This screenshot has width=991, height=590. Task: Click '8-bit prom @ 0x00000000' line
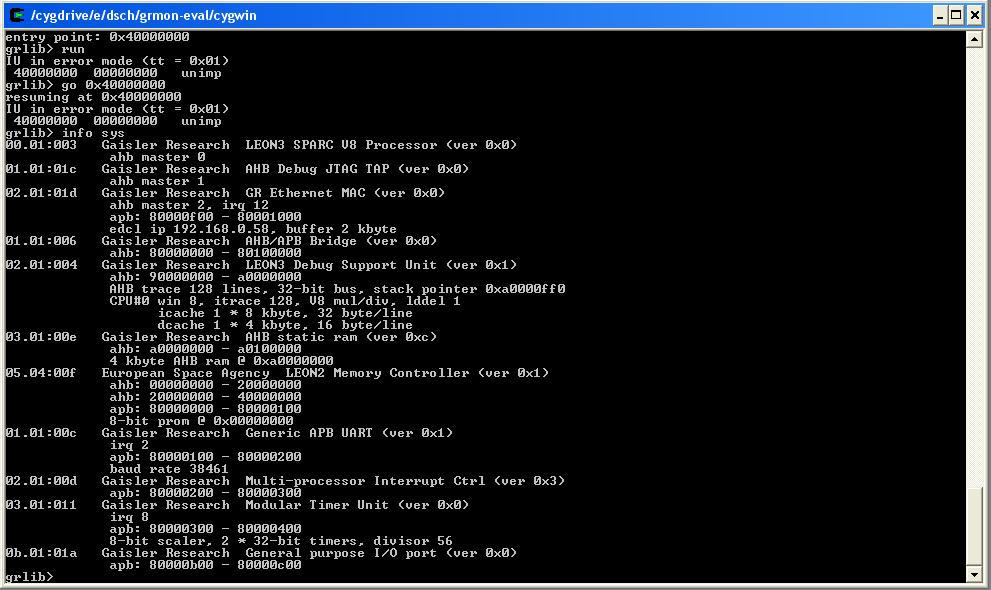click(x=201, y=421)
